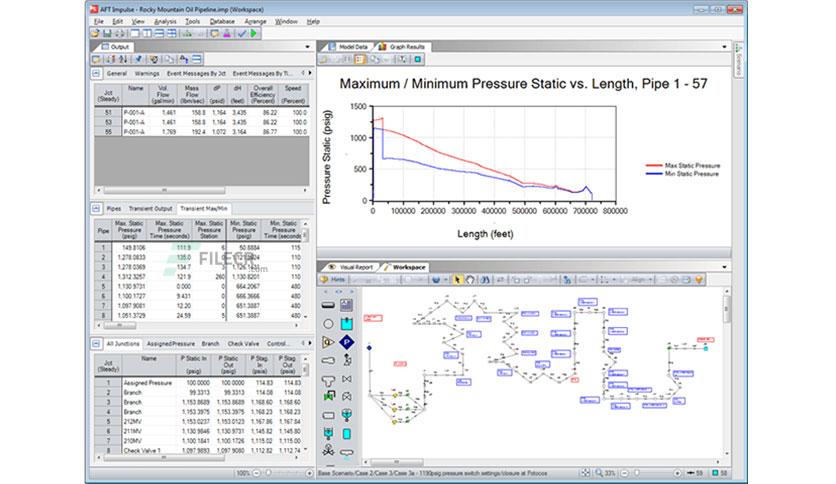Click Workspace zoom in plus button
This screenshot has width=836, height=484.
pos(677,473)
